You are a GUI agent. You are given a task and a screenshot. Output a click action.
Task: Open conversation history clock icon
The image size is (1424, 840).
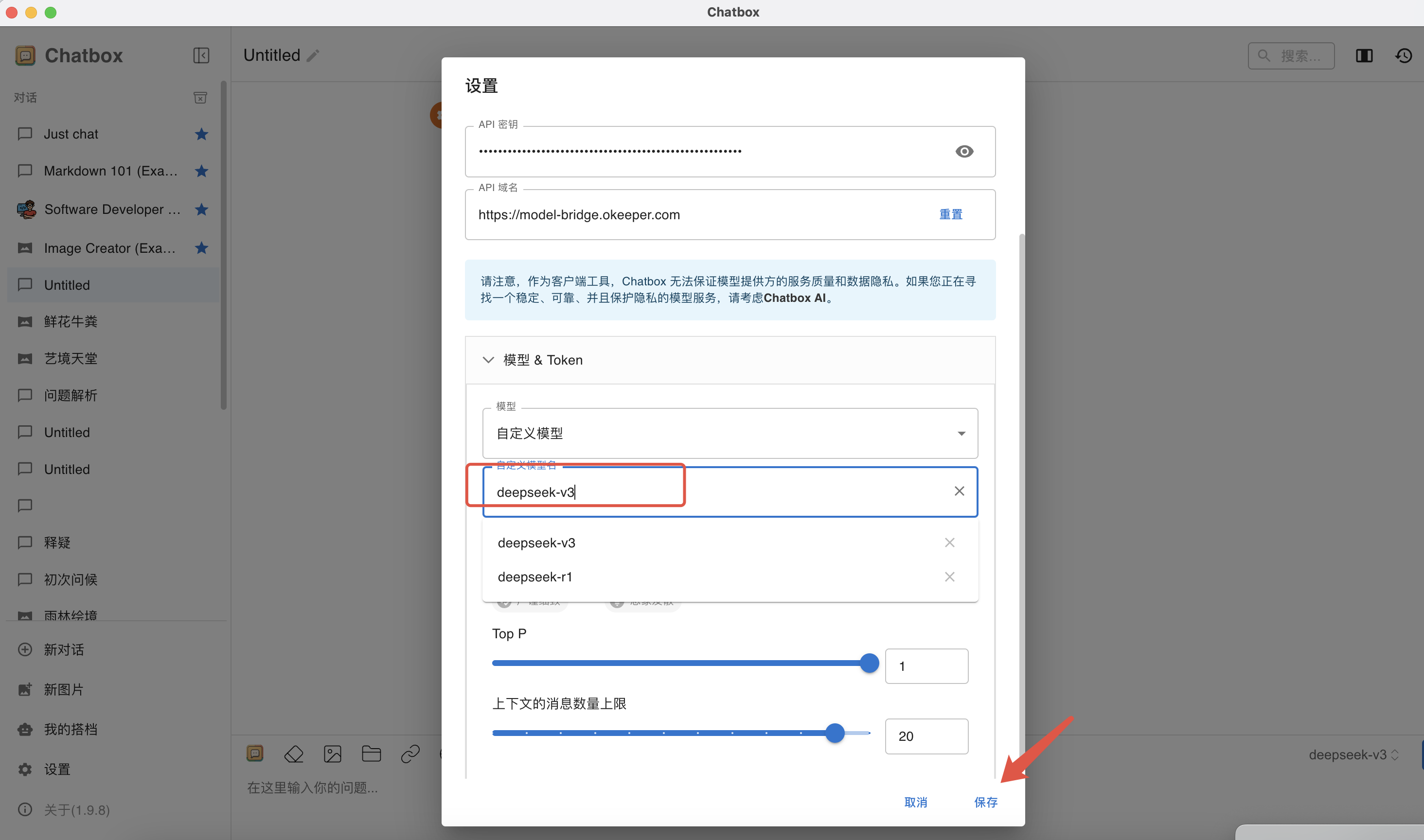point(1404,55)
